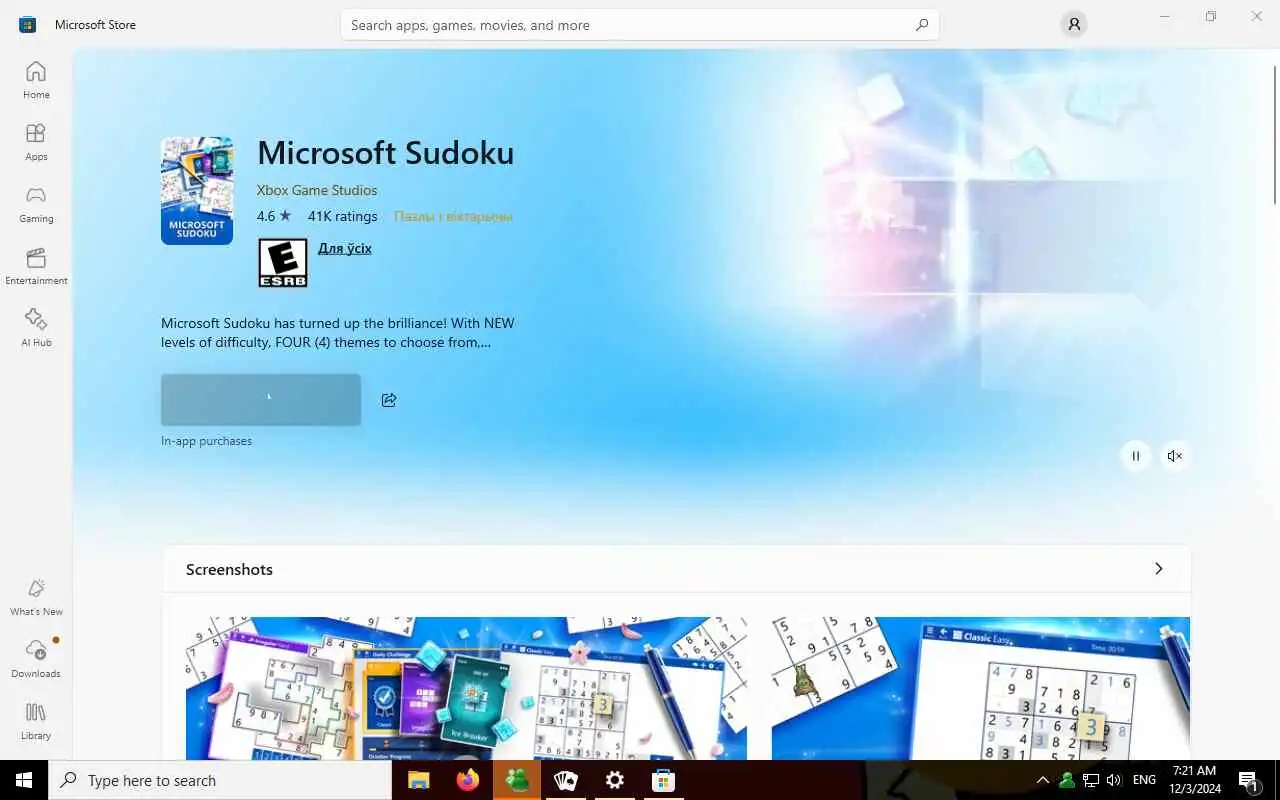
Task: Open What's New page
Action: [36, 597]
